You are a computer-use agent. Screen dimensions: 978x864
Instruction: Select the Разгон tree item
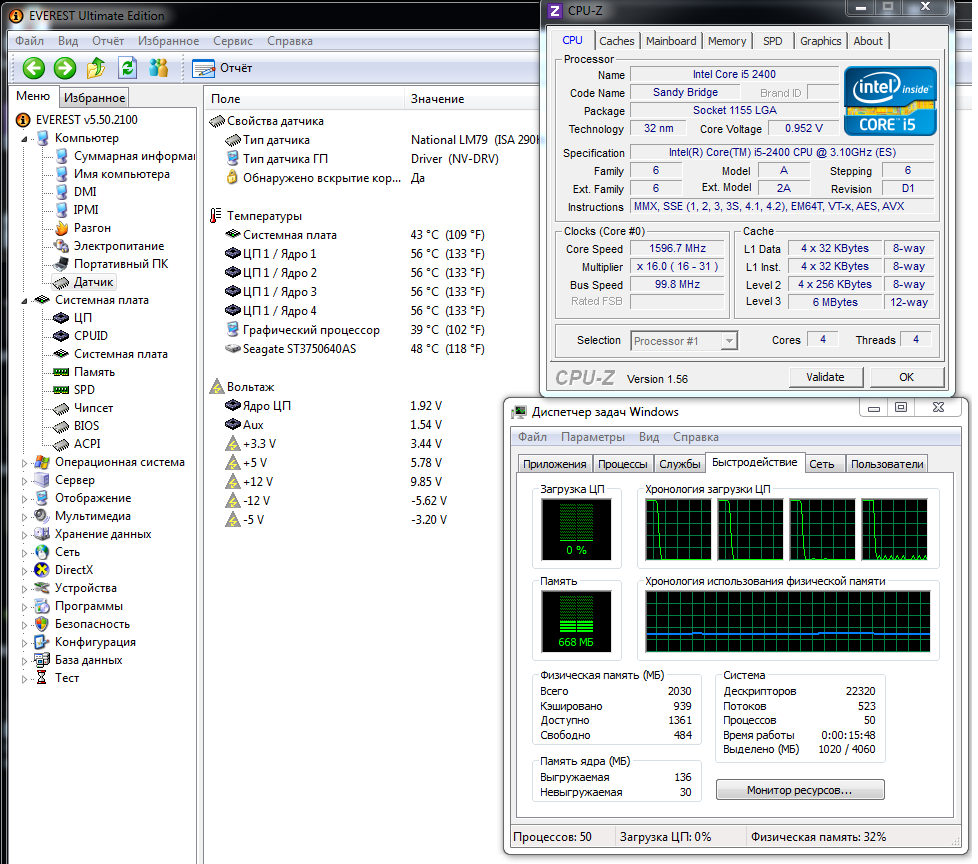tap(92, 228)
